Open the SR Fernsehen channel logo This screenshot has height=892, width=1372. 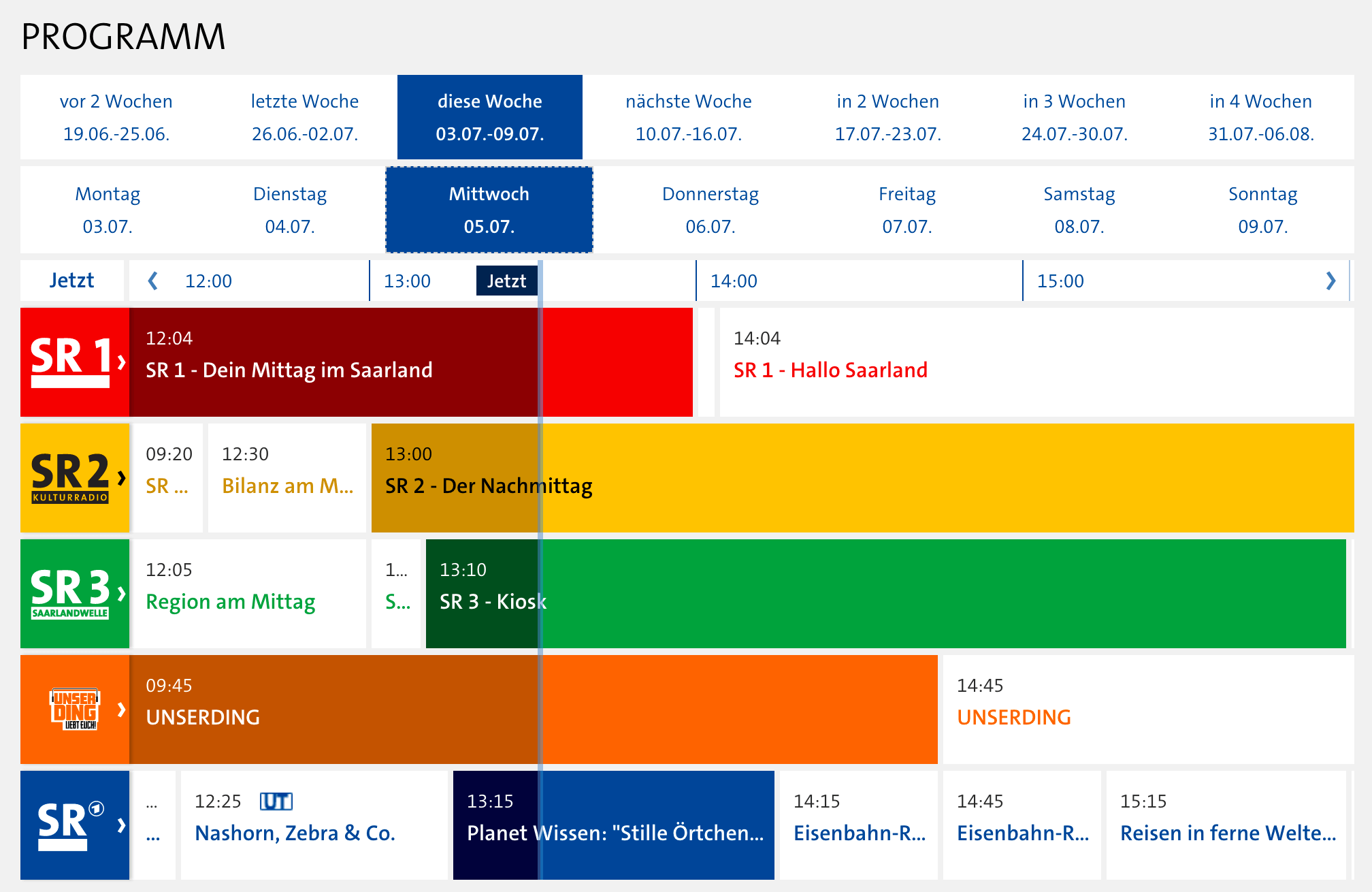(75, 825)
